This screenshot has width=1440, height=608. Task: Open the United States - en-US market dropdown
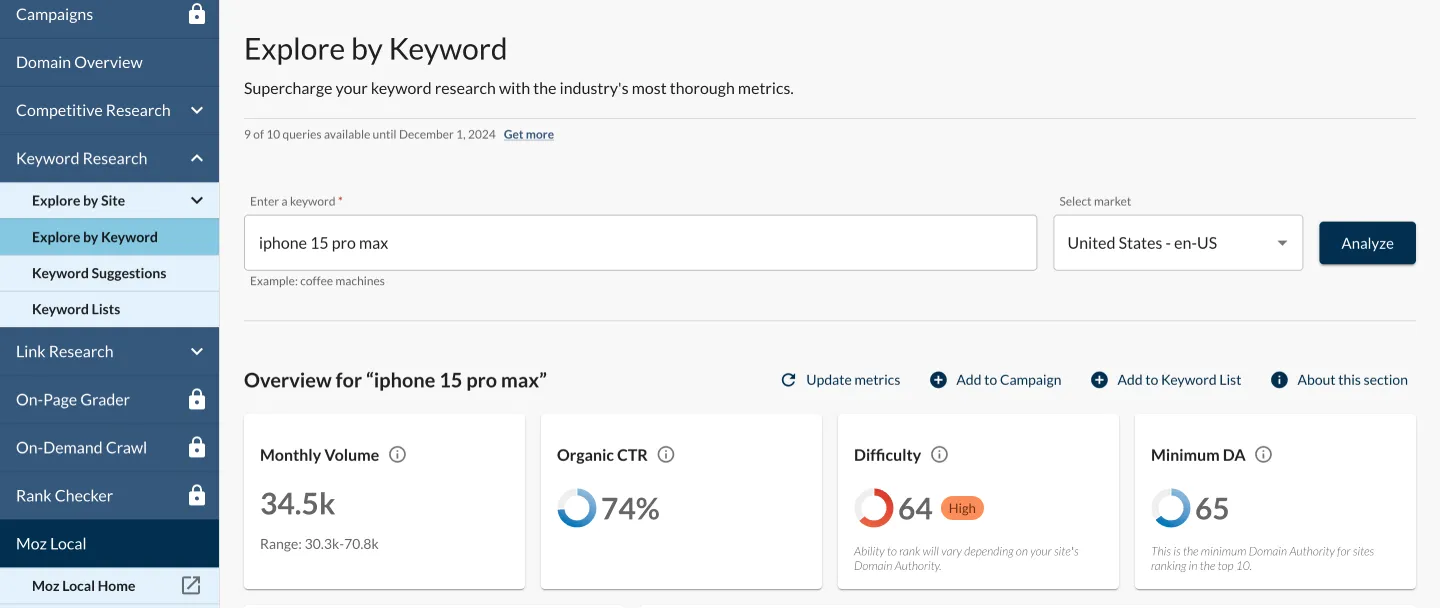point(1177,242)
